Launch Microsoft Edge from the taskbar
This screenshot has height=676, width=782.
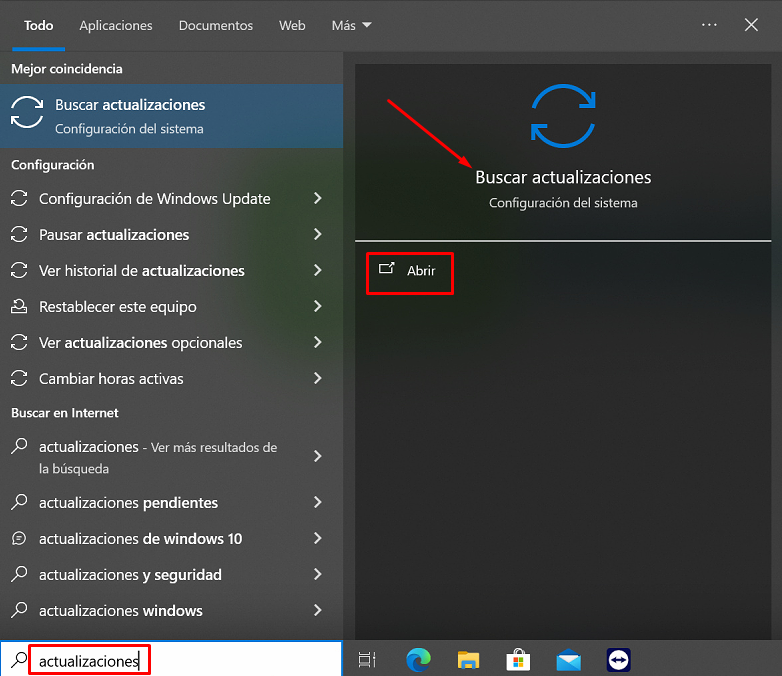tap(418, 660)
